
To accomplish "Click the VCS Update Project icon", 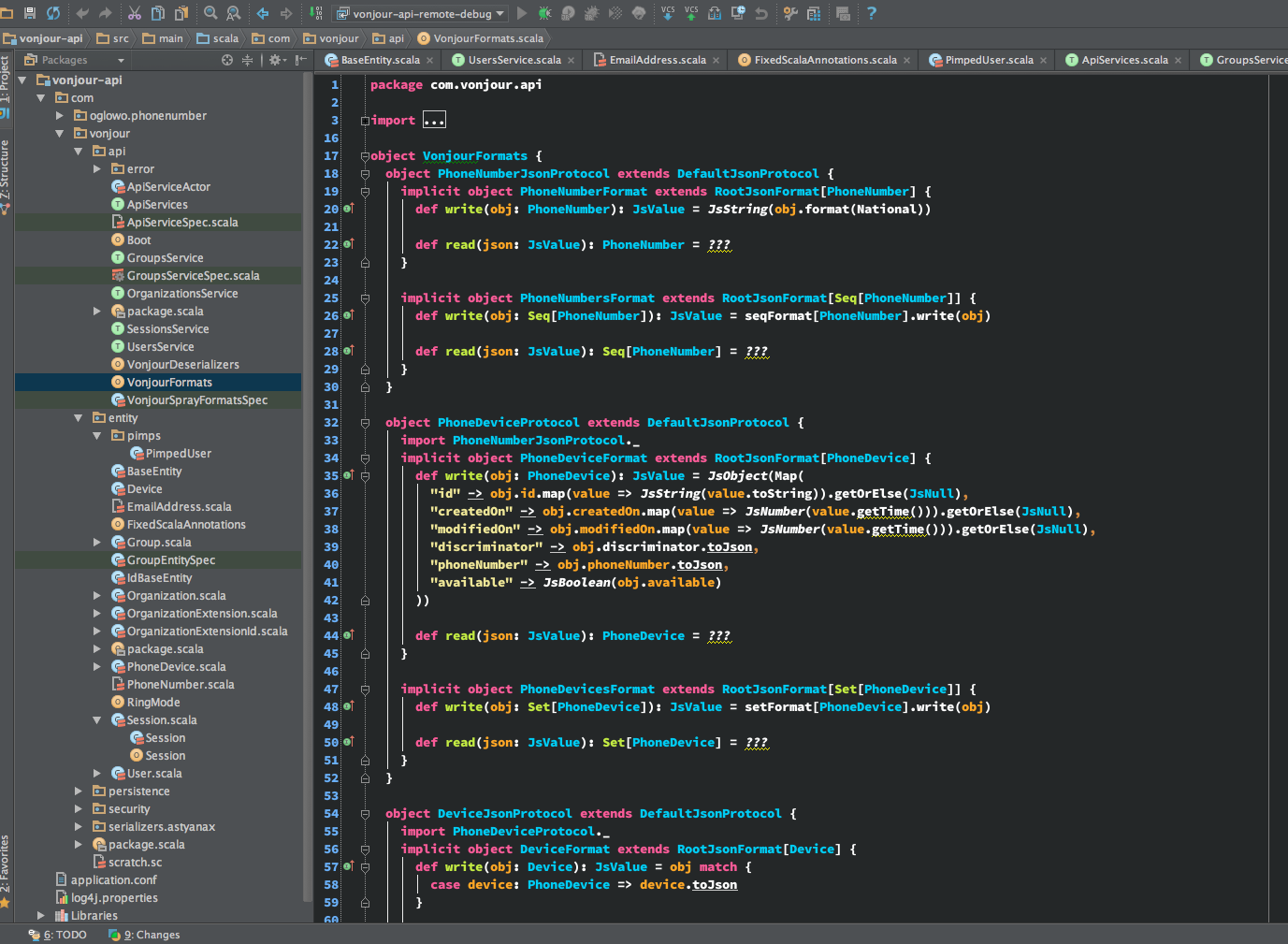I will tap(668, 13).
